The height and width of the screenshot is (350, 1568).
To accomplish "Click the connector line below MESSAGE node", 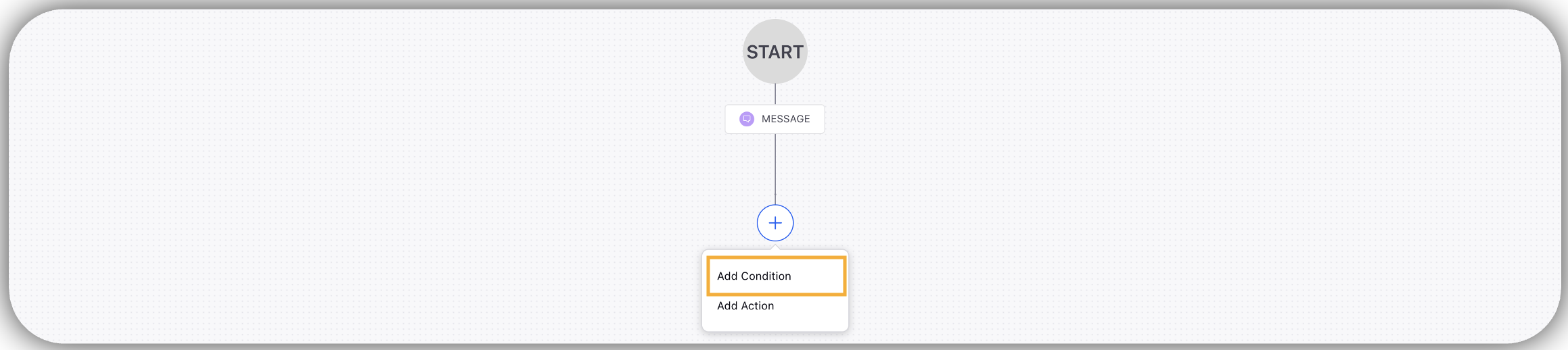I will pyautogui.click(x=775, y=169).
